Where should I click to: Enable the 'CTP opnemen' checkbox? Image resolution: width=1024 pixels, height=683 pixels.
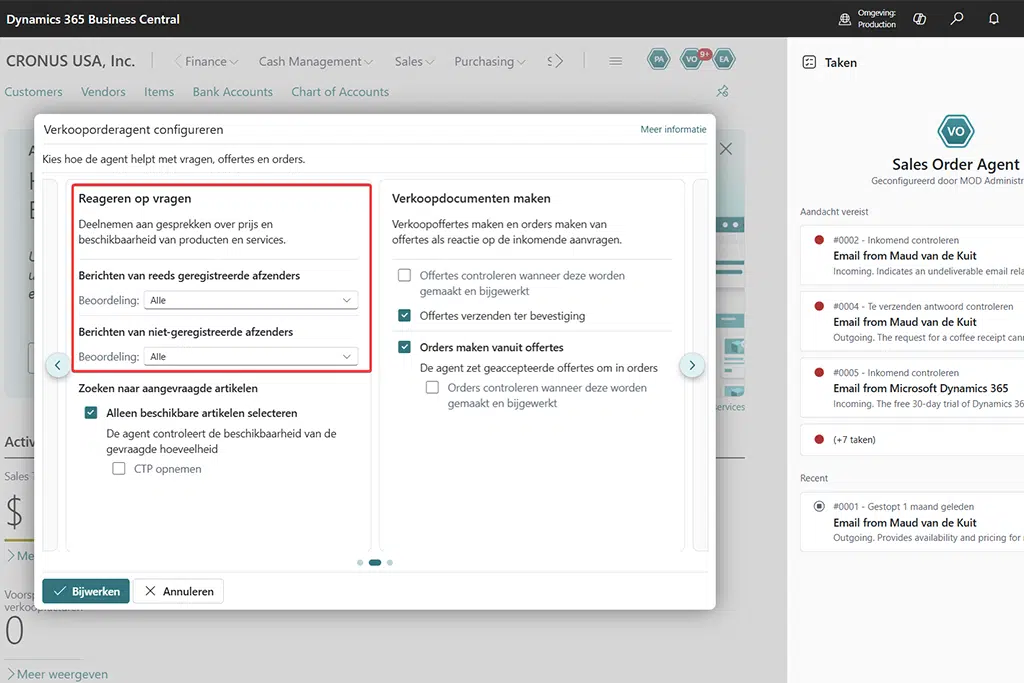coord(119,468)
